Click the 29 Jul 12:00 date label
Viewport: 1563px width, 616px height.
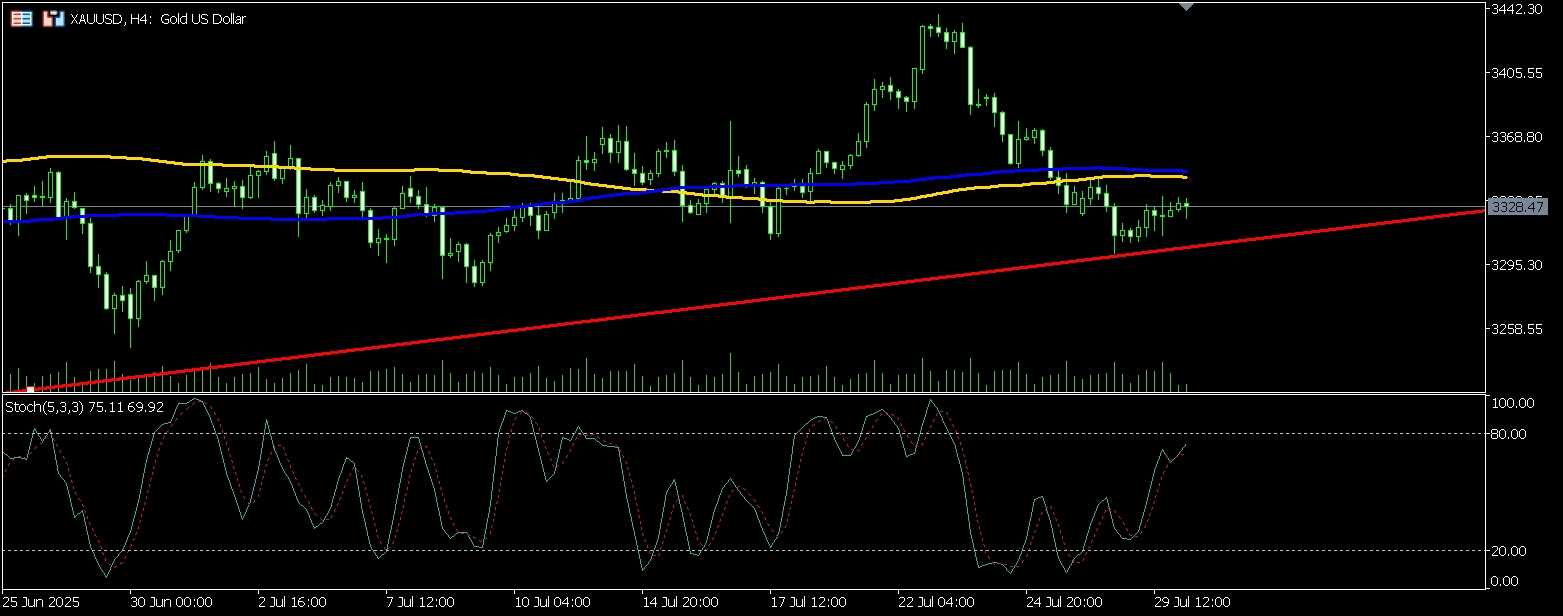(x=1192, y=603)
